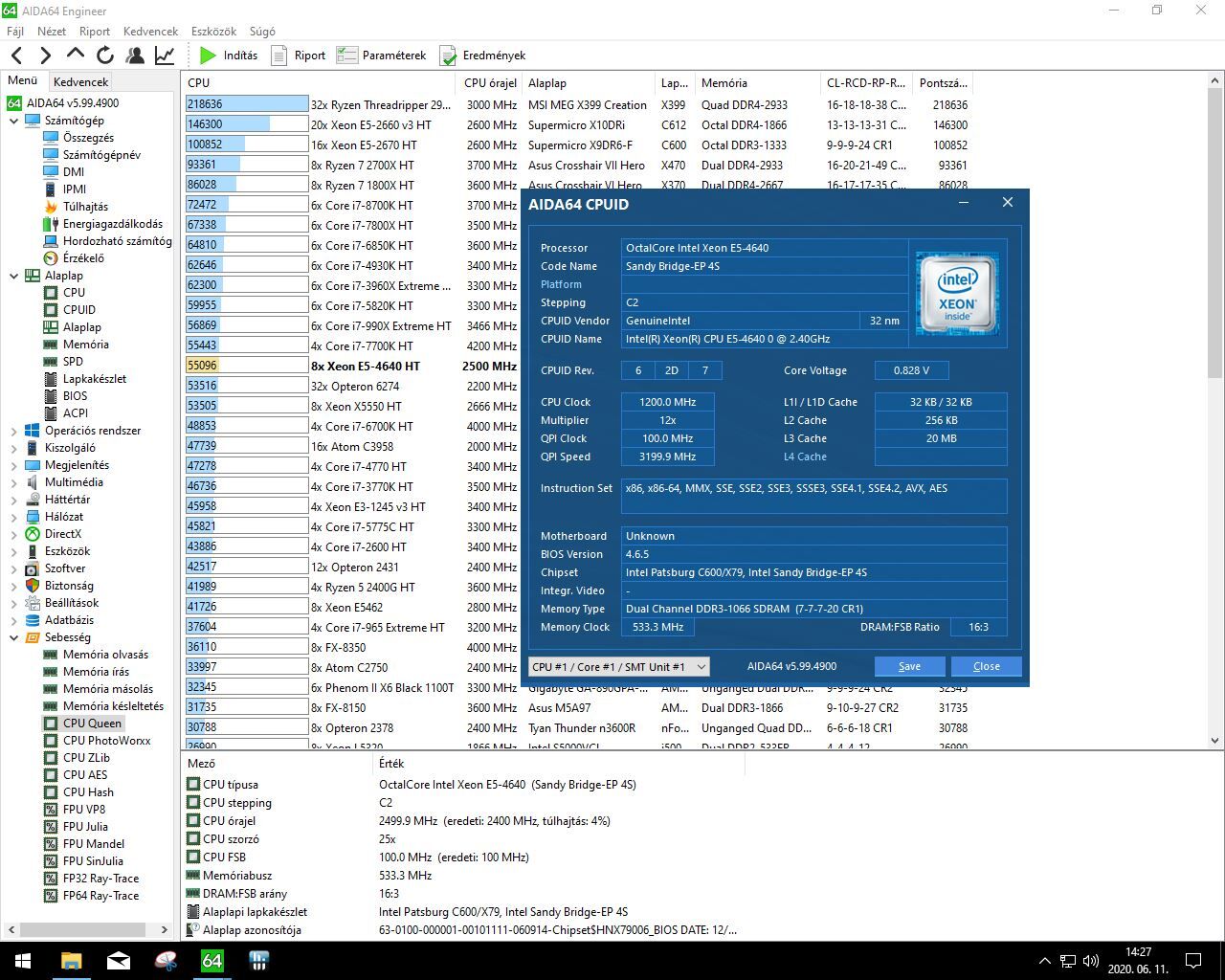The width and height of the screenshot is (1225, 980).
Task: Open the Windows Start menu
Action: coord(23,961)
